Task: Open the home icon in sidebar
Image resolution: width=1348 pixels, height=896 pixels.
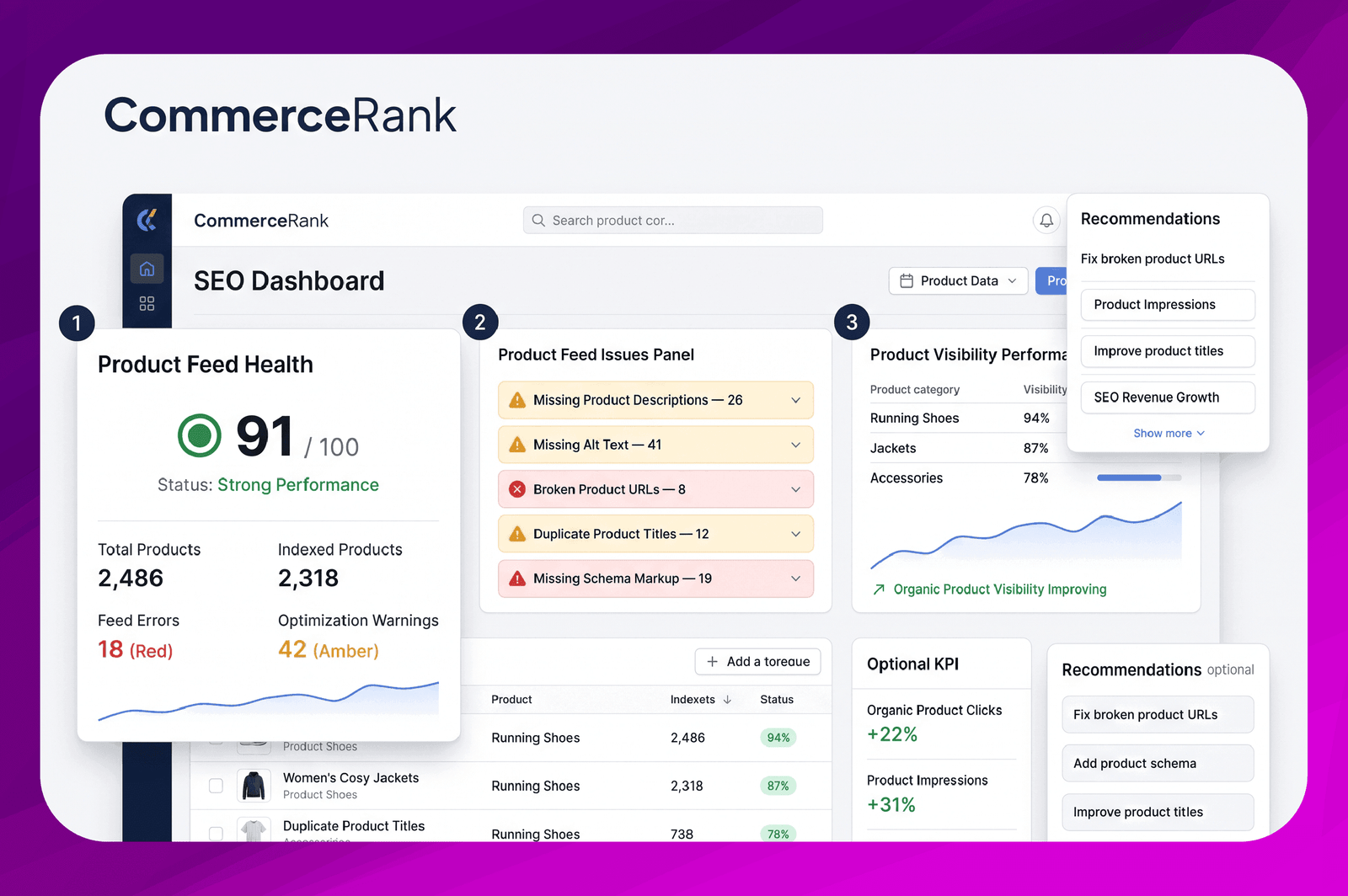Action: click(x=147, y=269)
